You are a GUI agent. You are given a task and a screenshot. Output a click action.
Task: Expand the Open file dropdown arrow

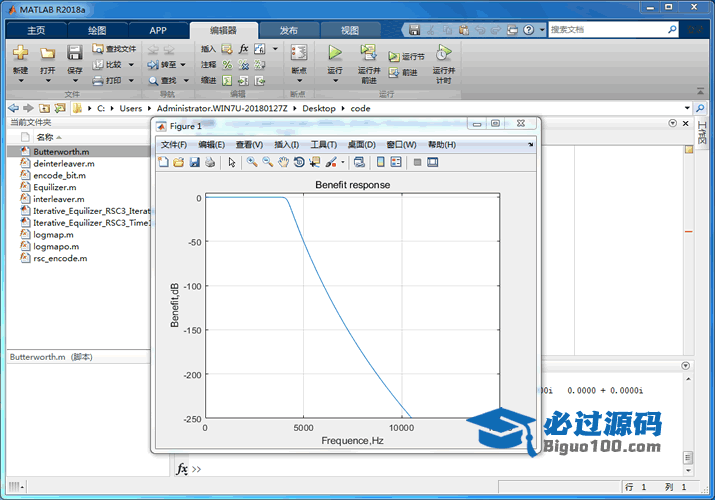click(48, 81)
